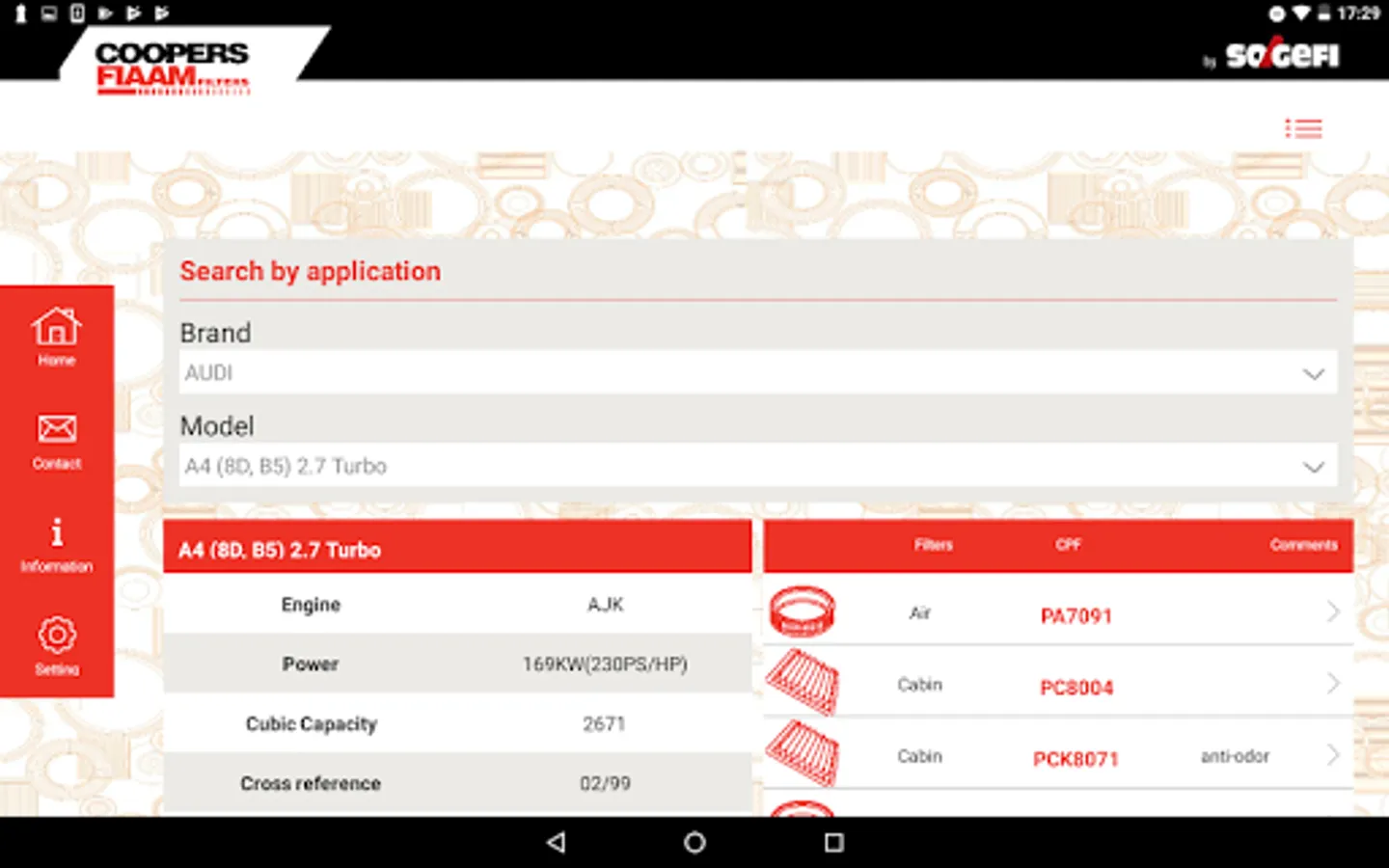1389x868 pixels.
Task: Select the Filters column header
Action: (933, 545)
